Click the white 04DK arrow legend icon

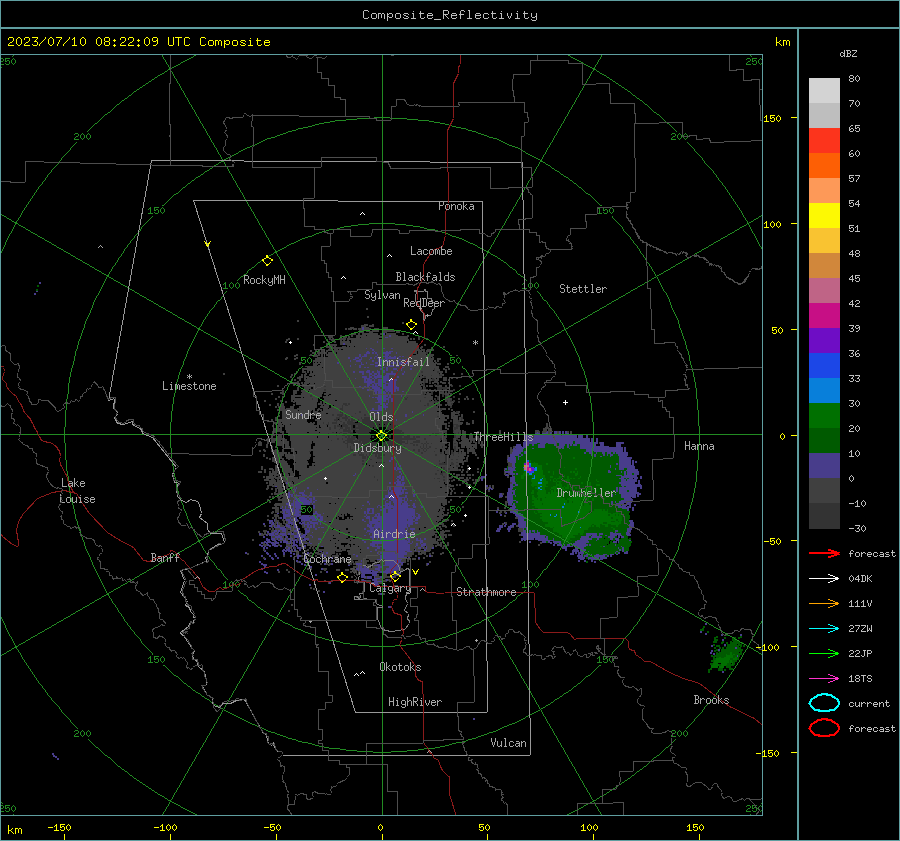pos(824,579)
